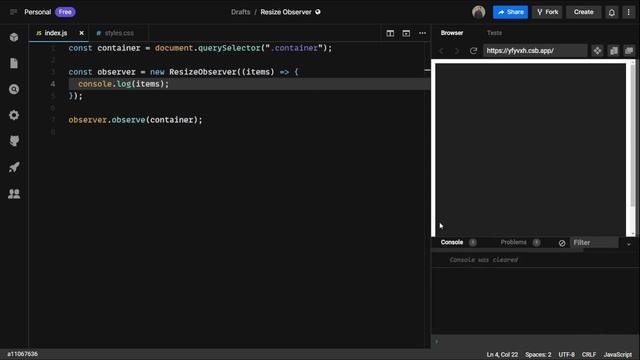
Task: Open the user avatar menu
Action: point(478,12)
